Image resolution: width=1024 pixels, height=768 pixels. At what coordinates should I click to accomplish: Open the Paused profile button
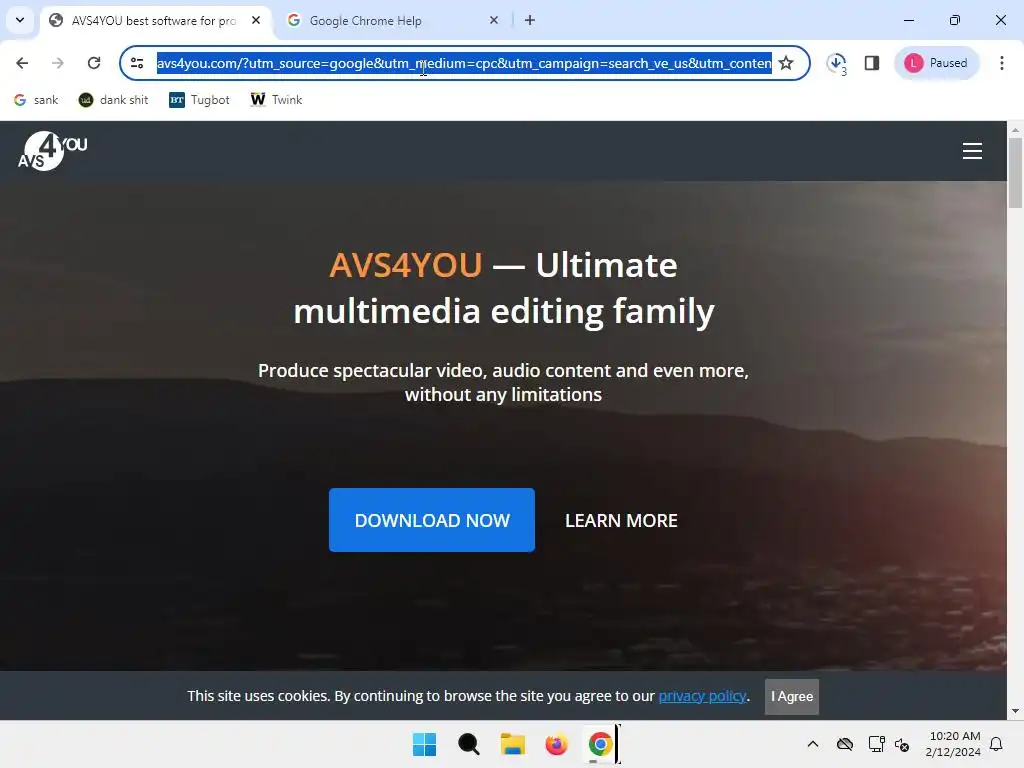(x=936, y=63)
